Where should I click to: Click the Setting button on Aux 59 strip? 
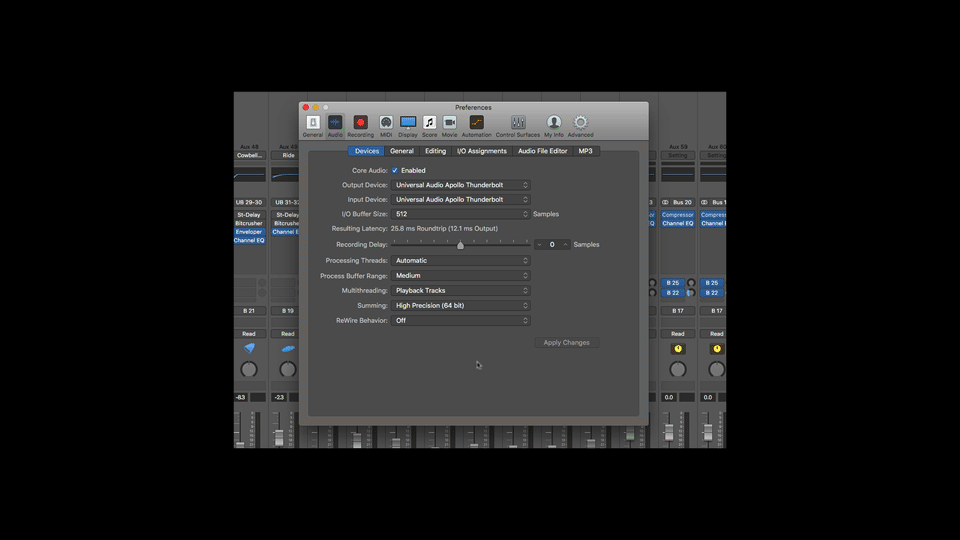677,156
